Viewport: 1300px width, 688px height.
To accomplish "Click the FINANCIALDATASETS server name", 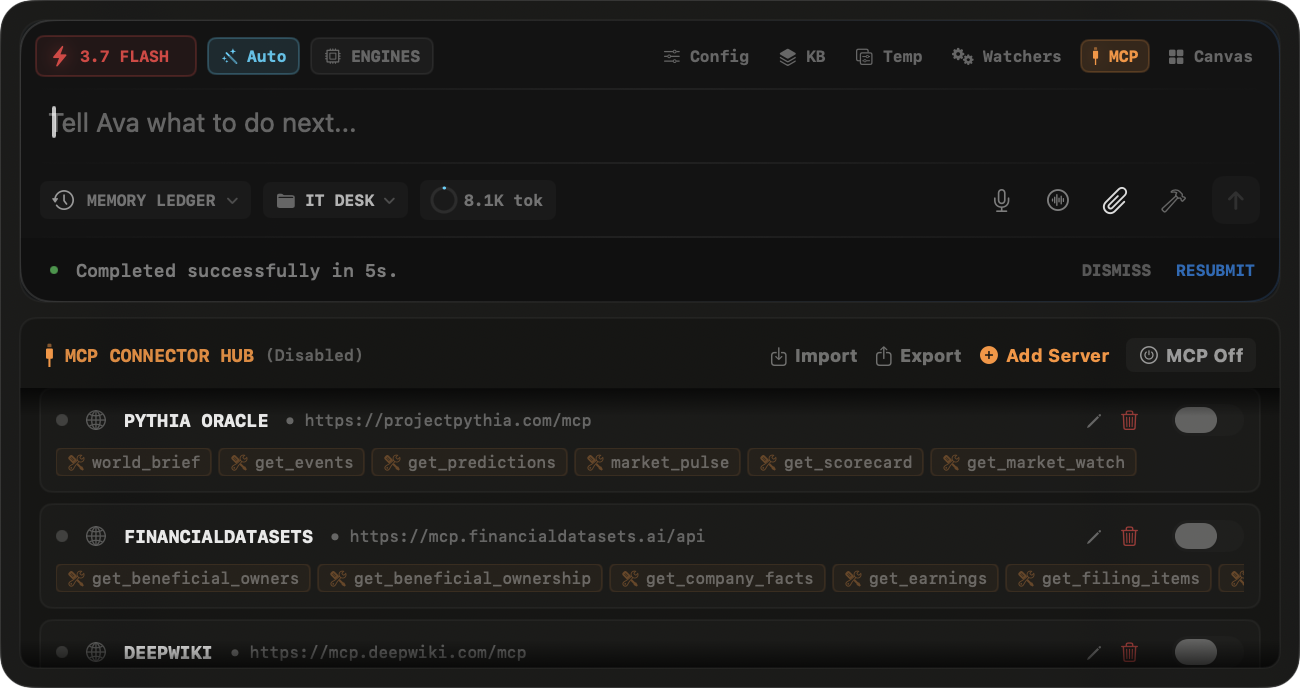I will [x=218, y=537].
